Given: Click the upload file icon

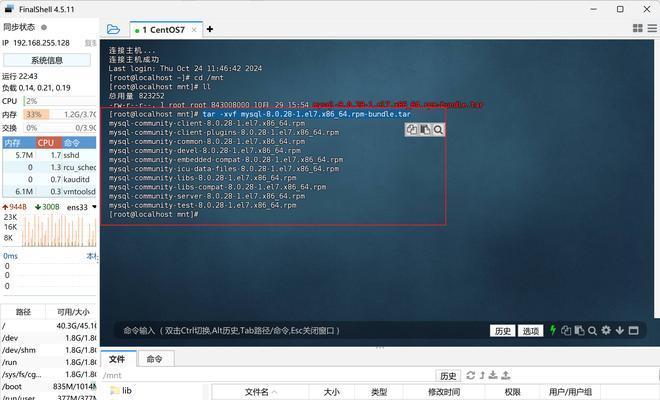Looking at the screenshot, I should [x=506, y=375].
